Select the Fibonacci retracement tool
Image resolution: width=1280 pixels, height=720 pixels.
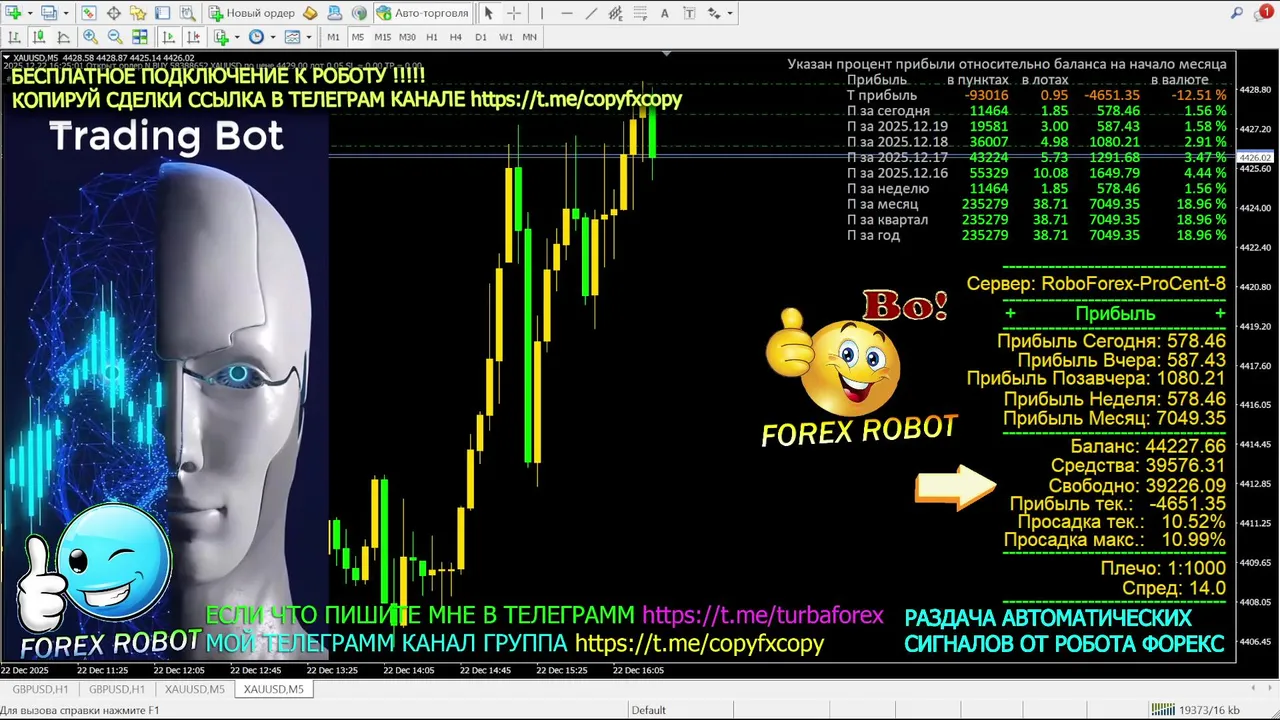tap(640, 13)
